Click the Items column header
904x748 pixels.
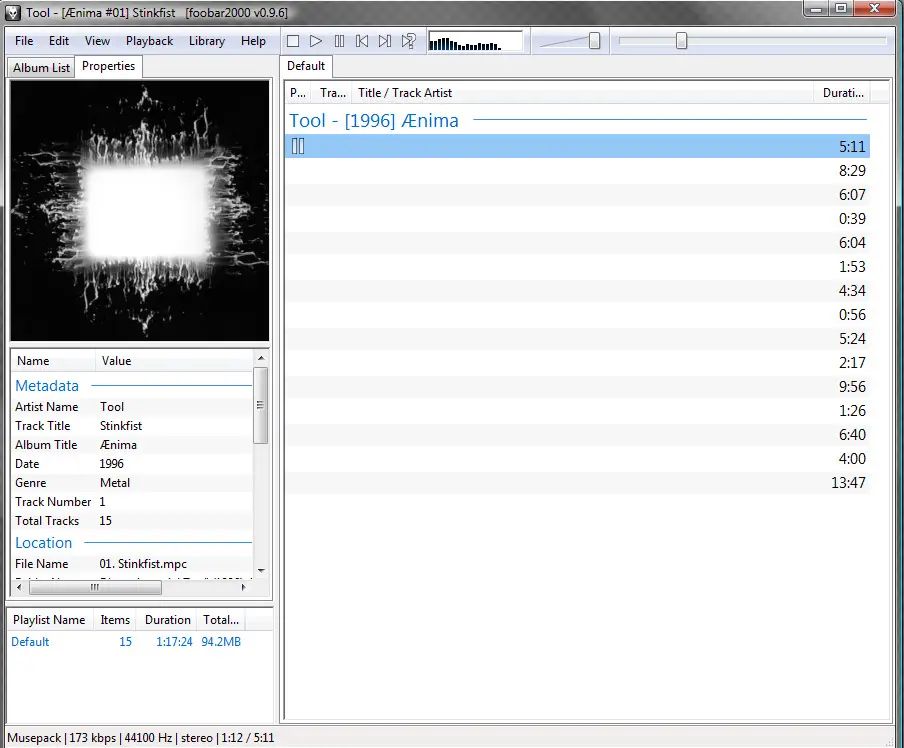click(115, 620)
